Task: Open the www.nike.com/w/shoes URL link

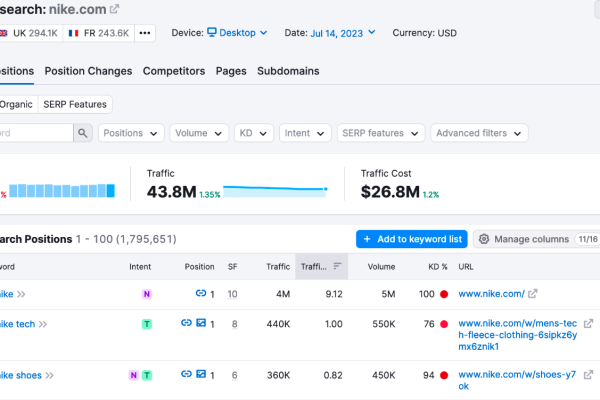Action: [517, 380]
